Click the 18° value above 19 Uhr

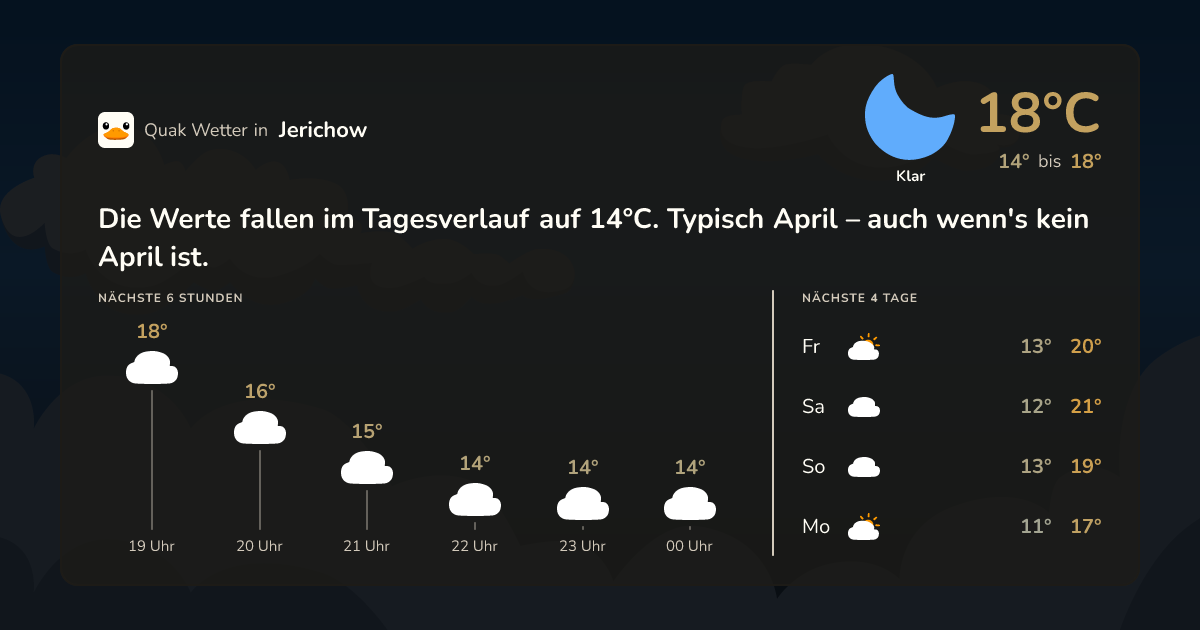[152, 331]
